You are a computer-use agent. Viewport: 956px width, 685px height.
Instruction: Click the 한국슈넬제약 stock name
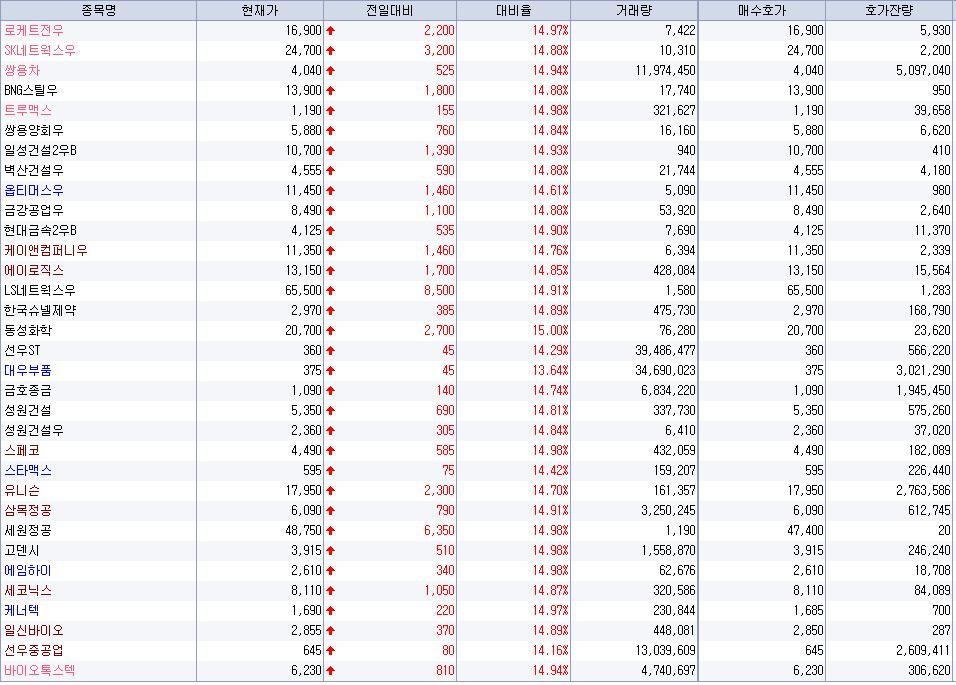pyautogui.click(x=40, y=311)
